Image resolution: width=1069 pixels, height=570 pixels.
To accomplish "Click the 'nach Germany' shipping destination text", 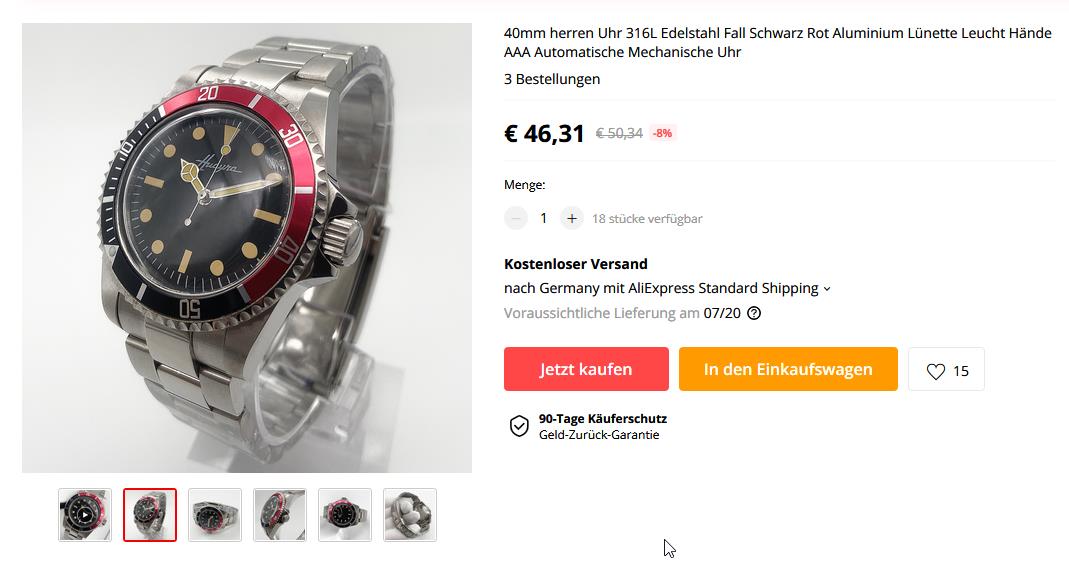I will click(x=552, y=288).
